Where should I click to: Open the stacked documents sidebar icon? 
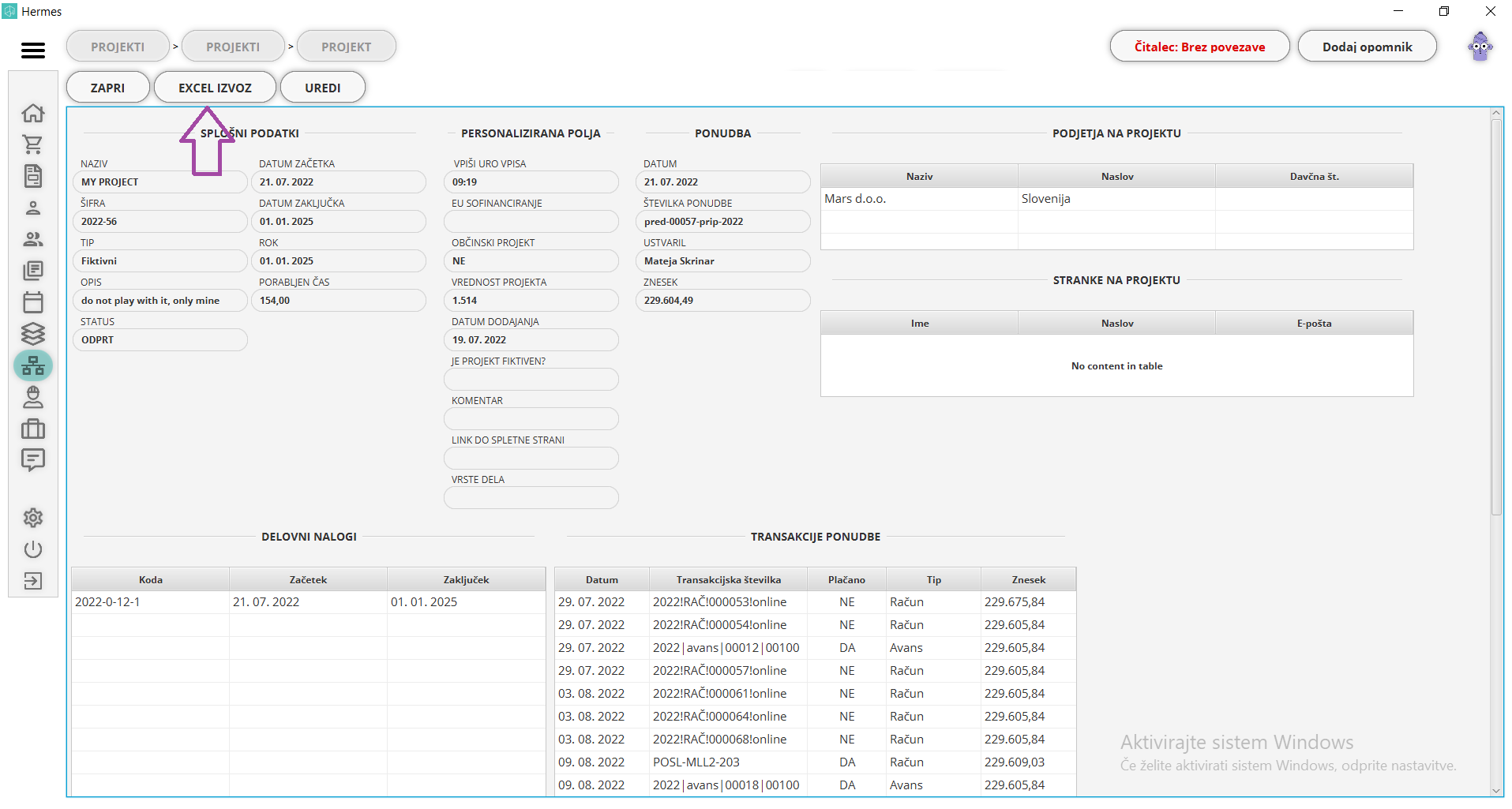tap(32, 271)
